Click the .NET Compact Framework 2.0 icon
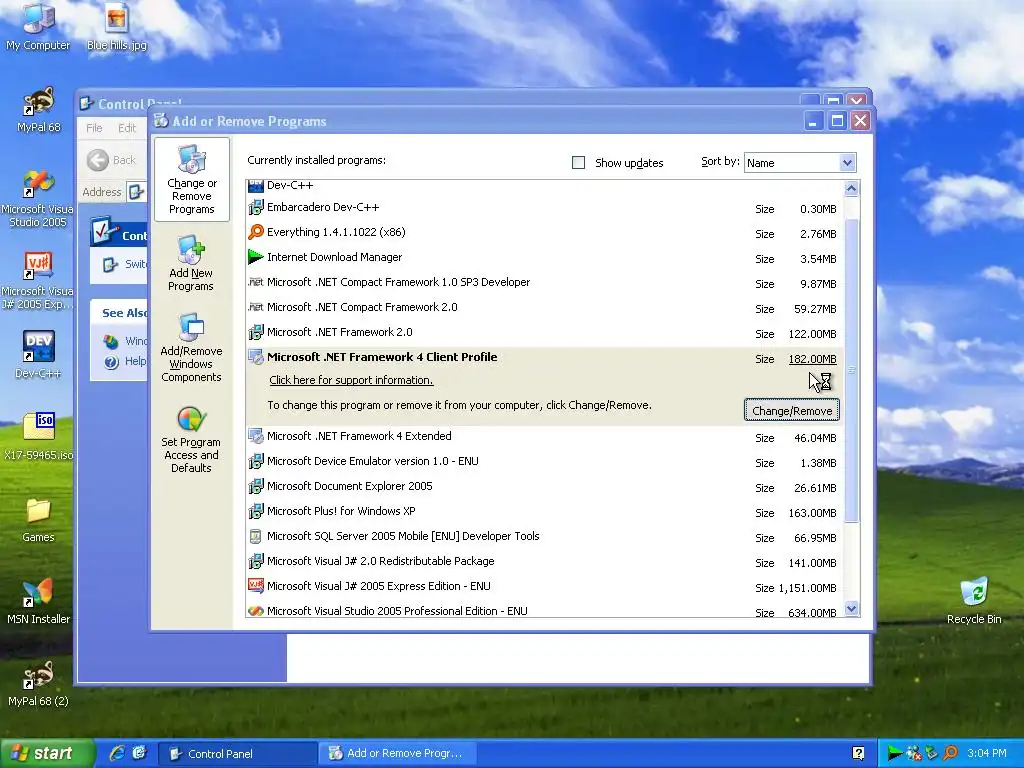This screenshot has height=768, width=1024. pos(256,307)
